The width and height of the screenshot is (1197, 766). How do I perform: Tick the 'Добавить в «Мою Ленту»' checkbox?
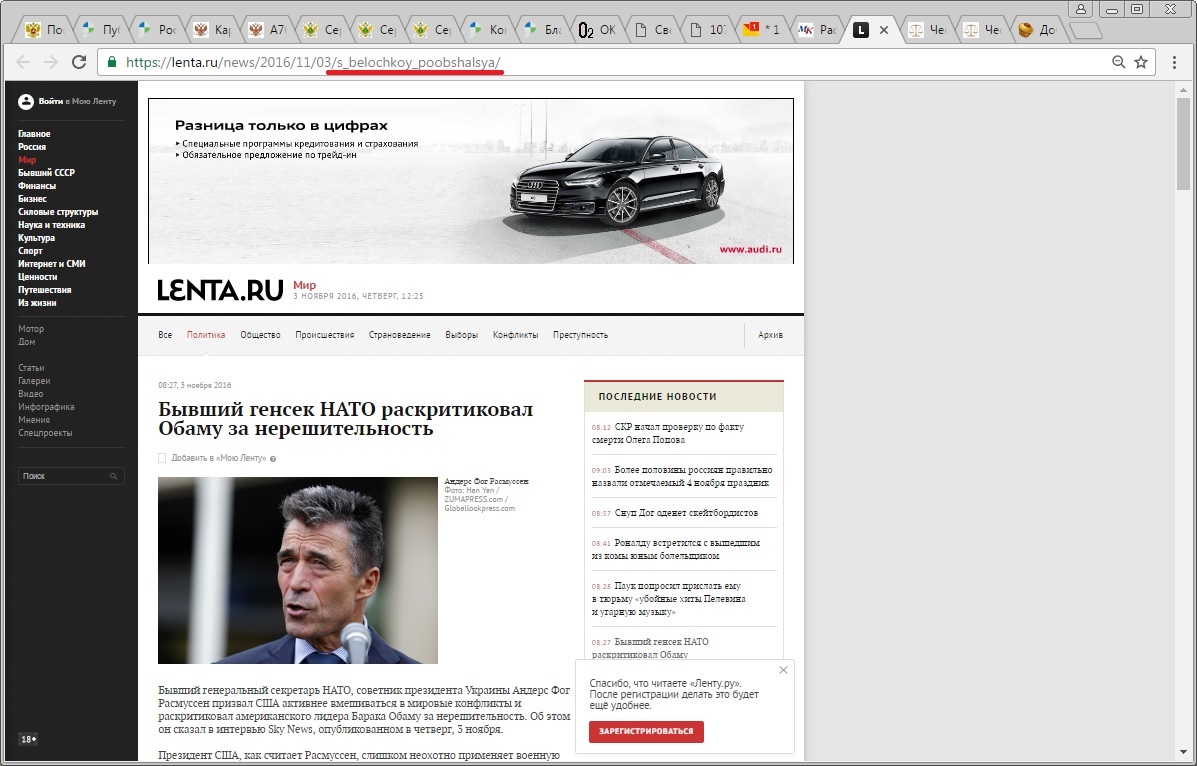pos(163,458)
